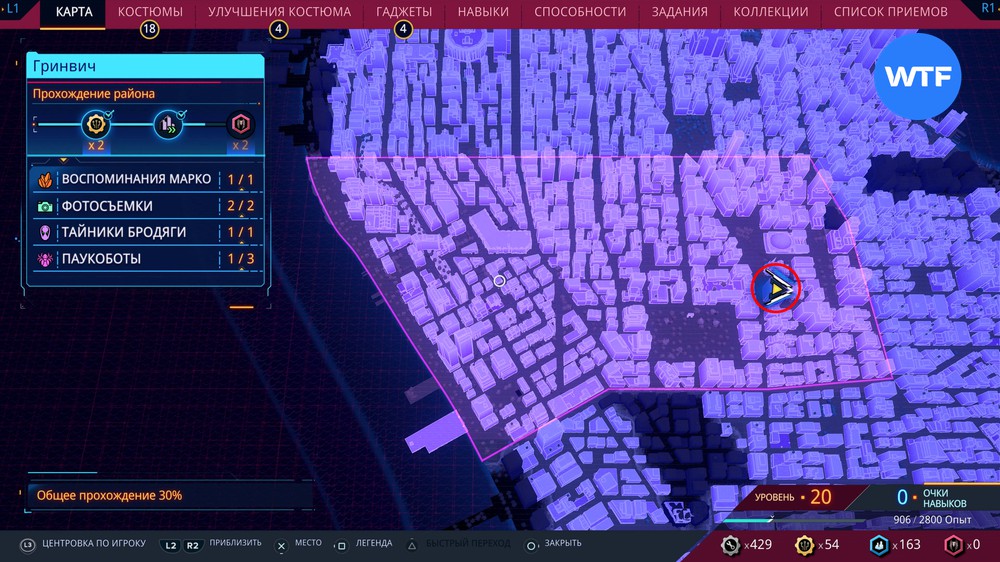
Task: Click the flame icon beside Воспоминания Марко
Action: (x=45, y=180)
